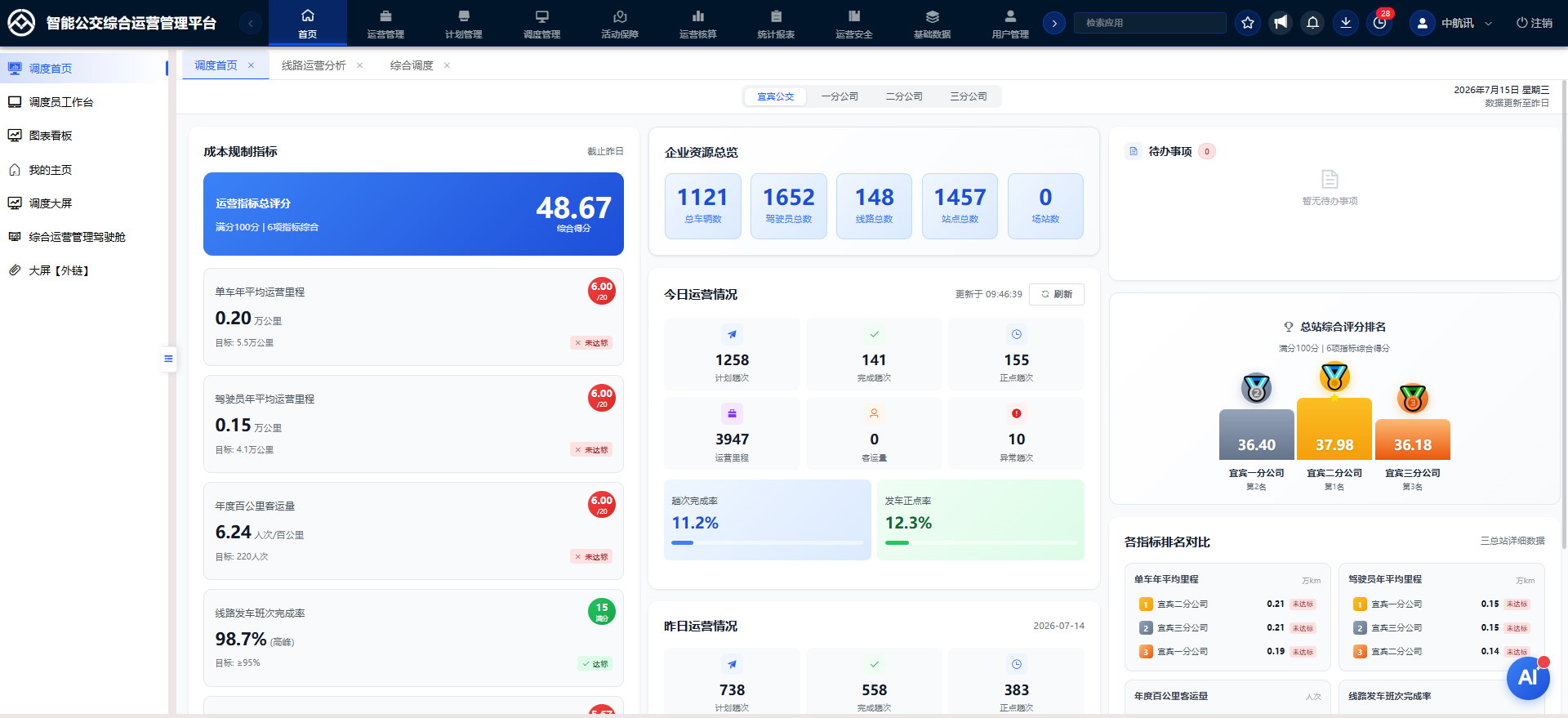1568x718 pixels.
Task: Open the 运营安全 module
Action: tap(854, 23)
